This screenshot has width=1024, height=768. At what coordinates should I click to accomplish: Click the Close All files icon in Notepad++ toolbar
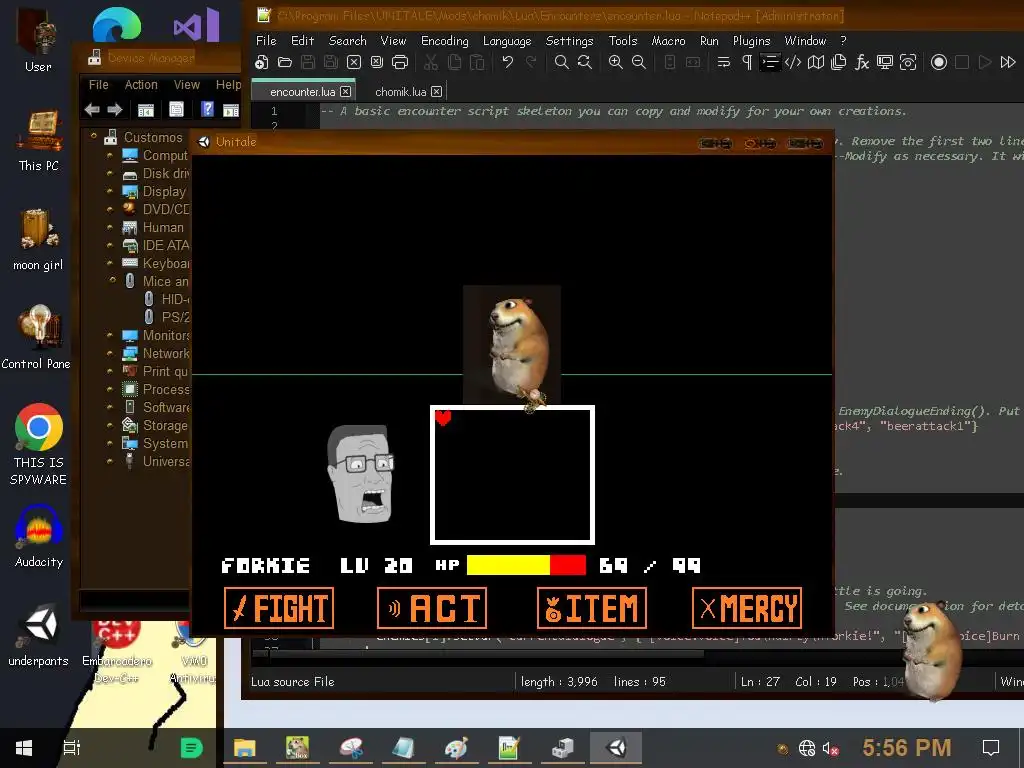point(377,62)
